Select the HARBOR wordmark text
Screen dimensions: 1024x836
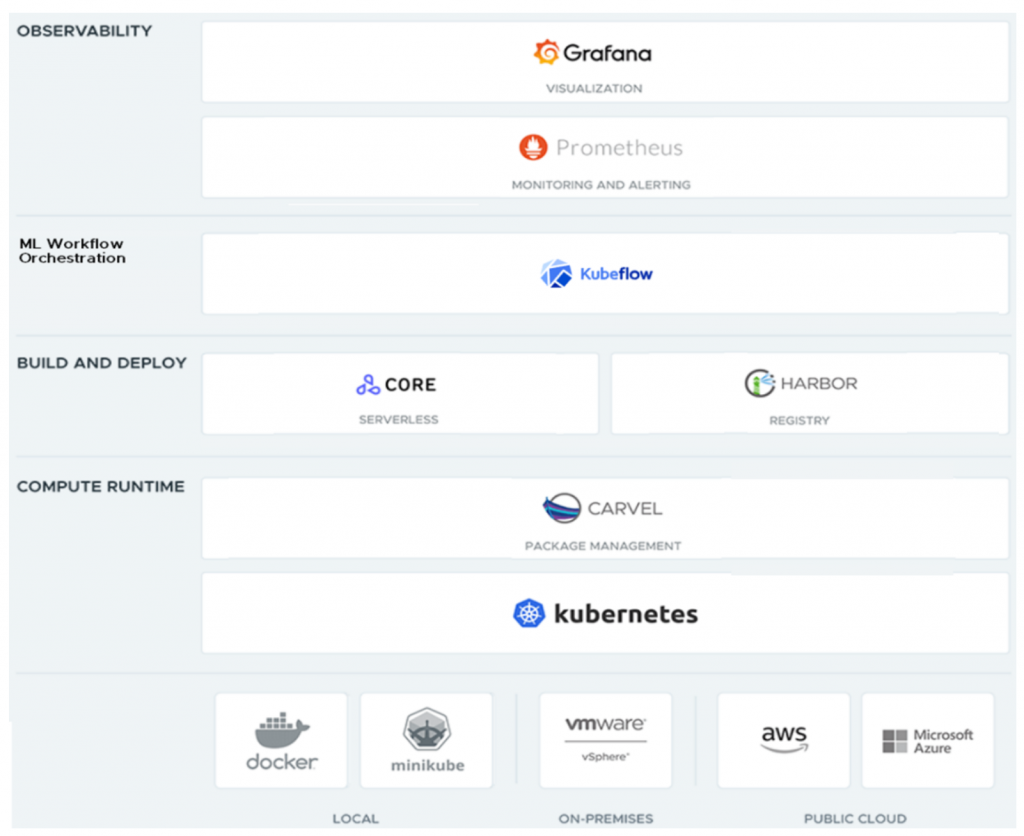(819, 383)
